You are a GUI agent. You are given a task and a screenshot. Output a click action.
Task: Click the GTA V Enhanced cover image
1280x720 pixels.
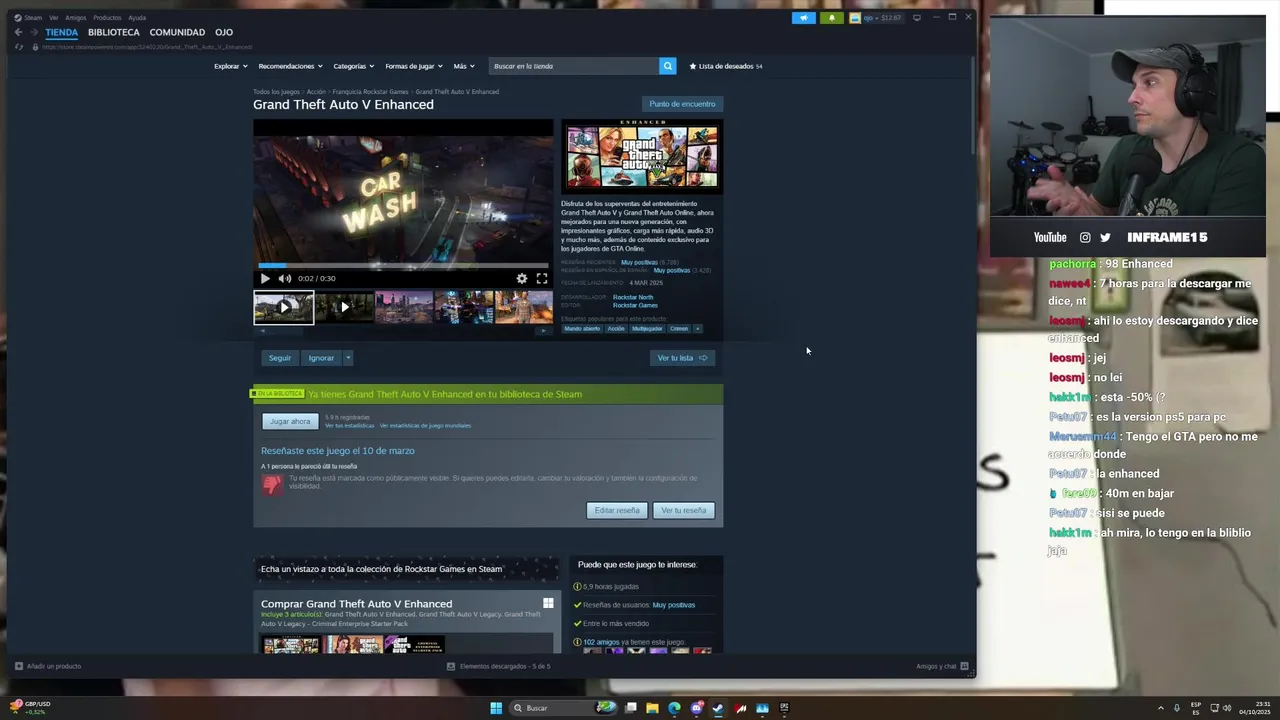coord(642,156)
